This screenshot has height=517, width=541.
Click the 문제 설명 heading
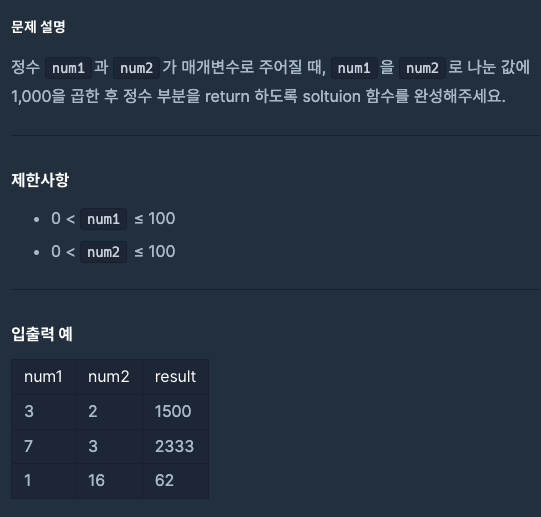point(38,27)
